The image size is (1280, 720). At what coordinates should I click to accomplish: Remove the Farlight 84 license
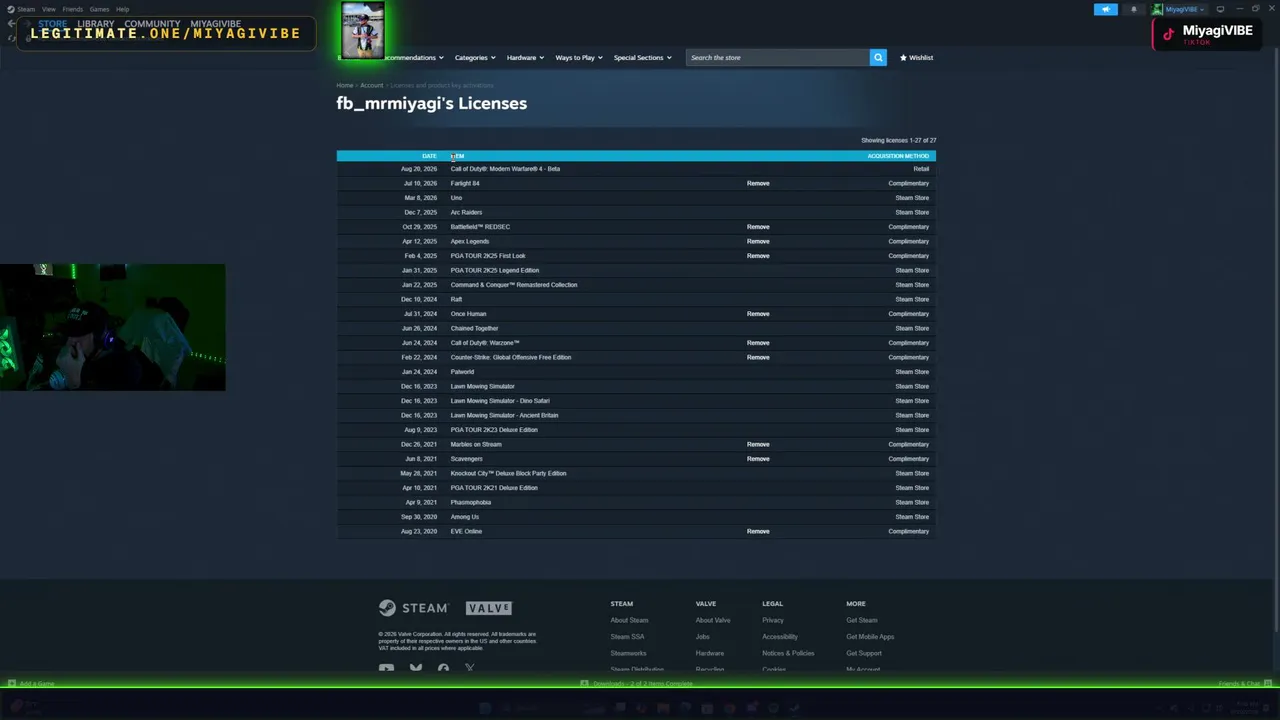758,183
